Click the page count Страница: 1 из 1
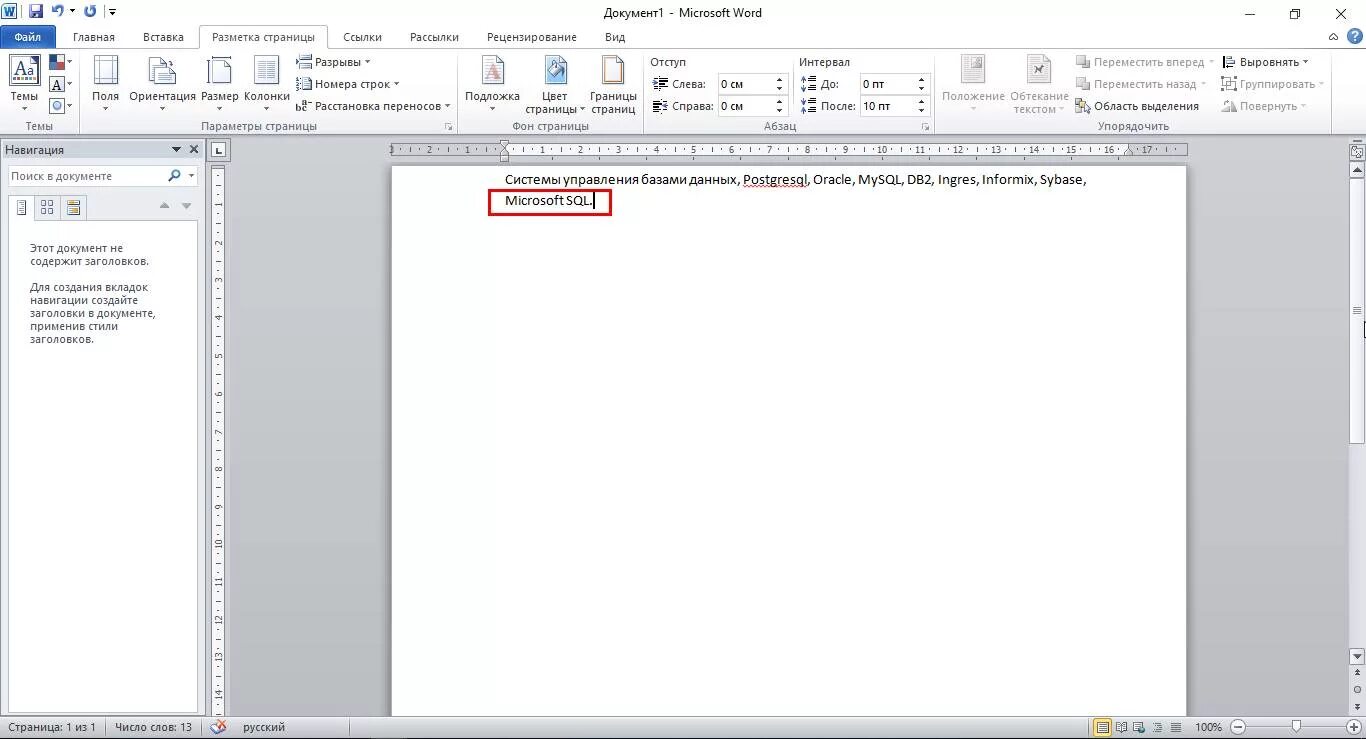The height and width of the screenshot is (739, 1366). point(50,727)
